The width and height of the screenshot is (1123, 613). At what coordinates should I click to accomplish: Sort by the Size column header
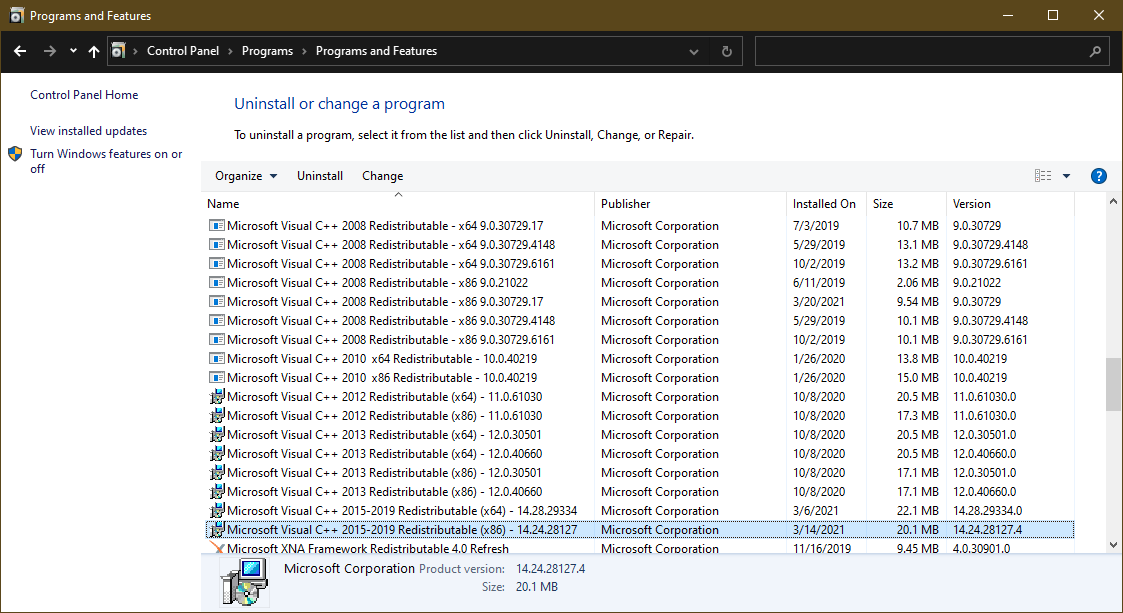tap(906, 203)
